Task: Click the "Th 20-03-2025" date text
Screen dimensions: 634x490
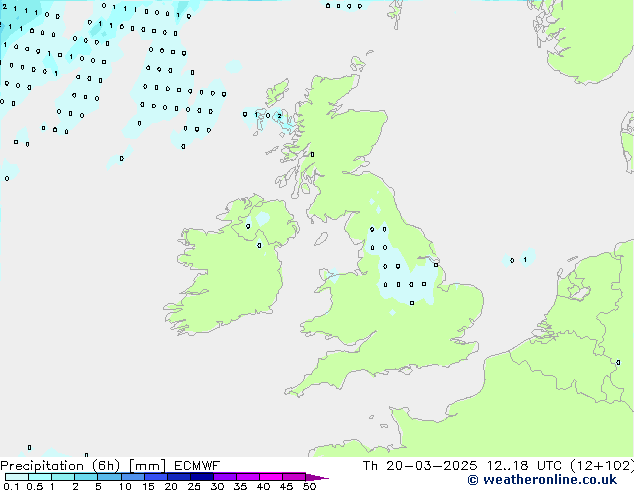Action: (420, 466)
